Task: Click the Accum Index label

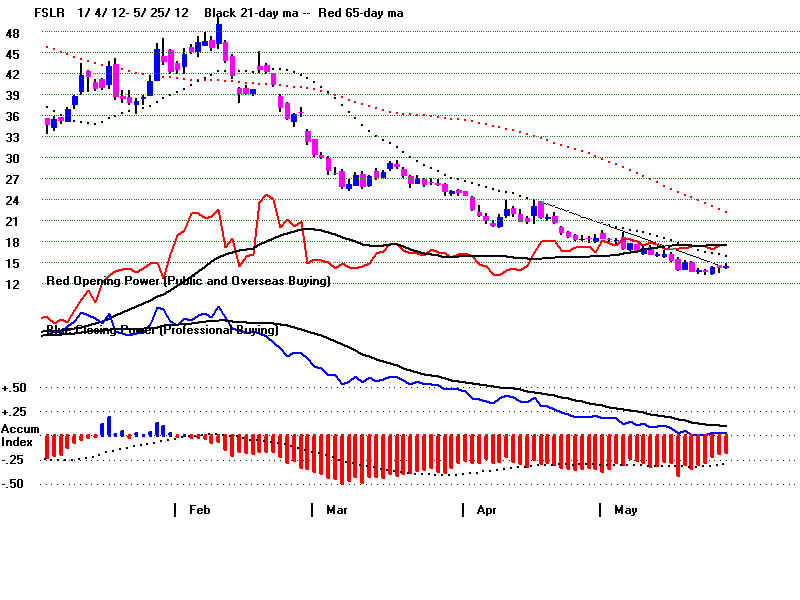Action: click(20, 435)
